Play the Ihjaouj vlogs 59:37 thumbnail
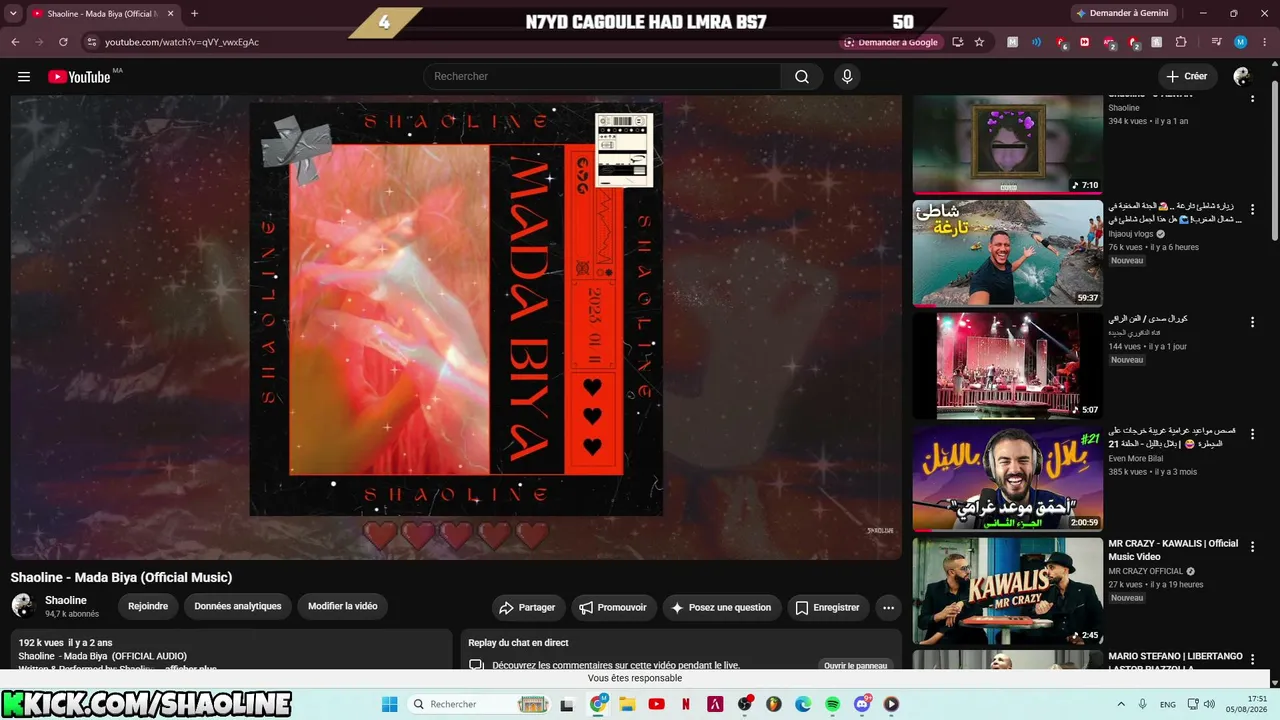Viewport: 1280px width, 720px height. tap(1008, 253)
